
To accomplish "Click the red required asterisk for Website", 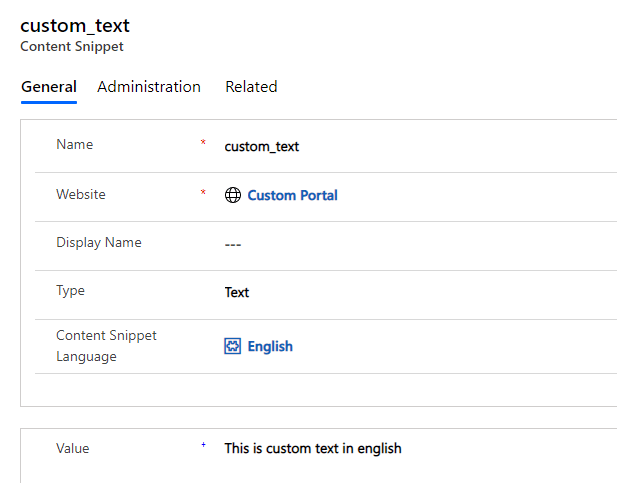I will point(203,193).
